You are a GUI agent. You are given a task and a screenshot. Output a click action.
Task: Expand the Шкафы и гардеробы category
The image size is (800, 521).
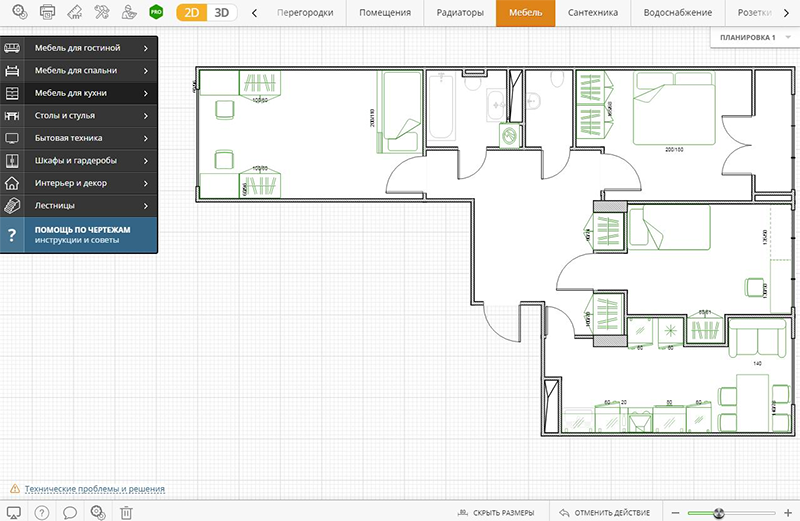point(80,161)
